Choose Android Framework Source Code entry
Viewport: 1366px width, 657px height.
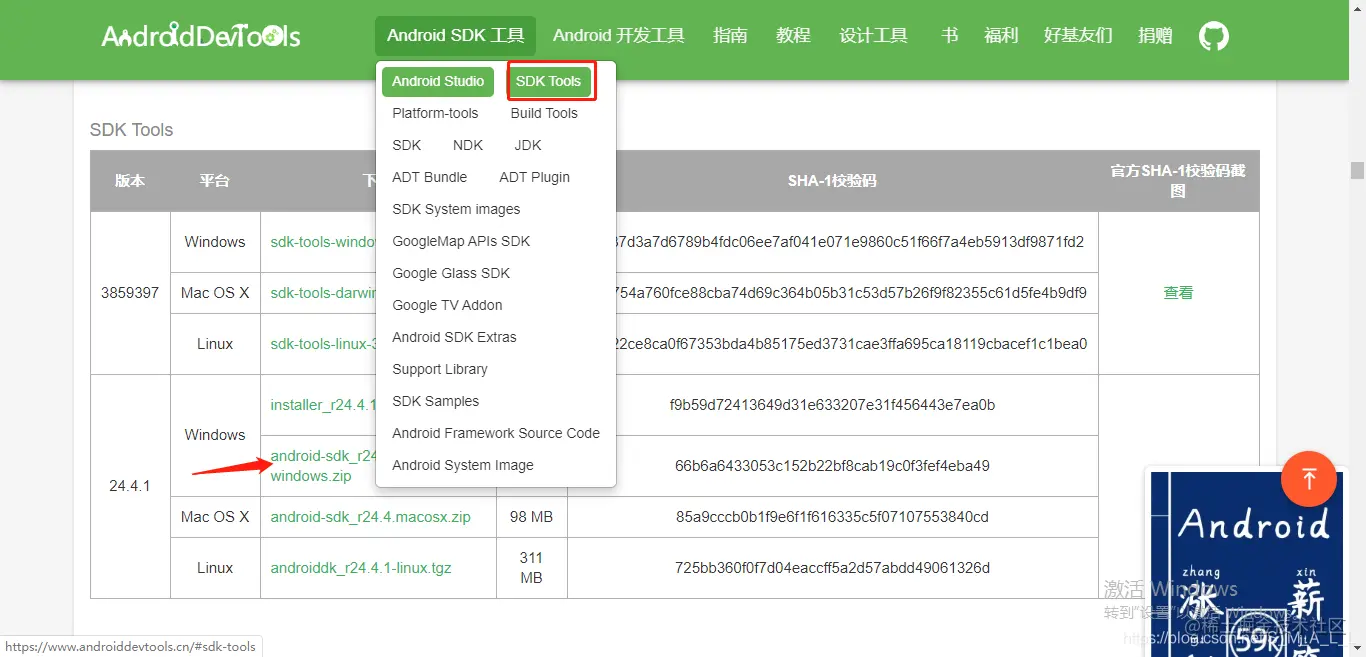pos(496,433)
